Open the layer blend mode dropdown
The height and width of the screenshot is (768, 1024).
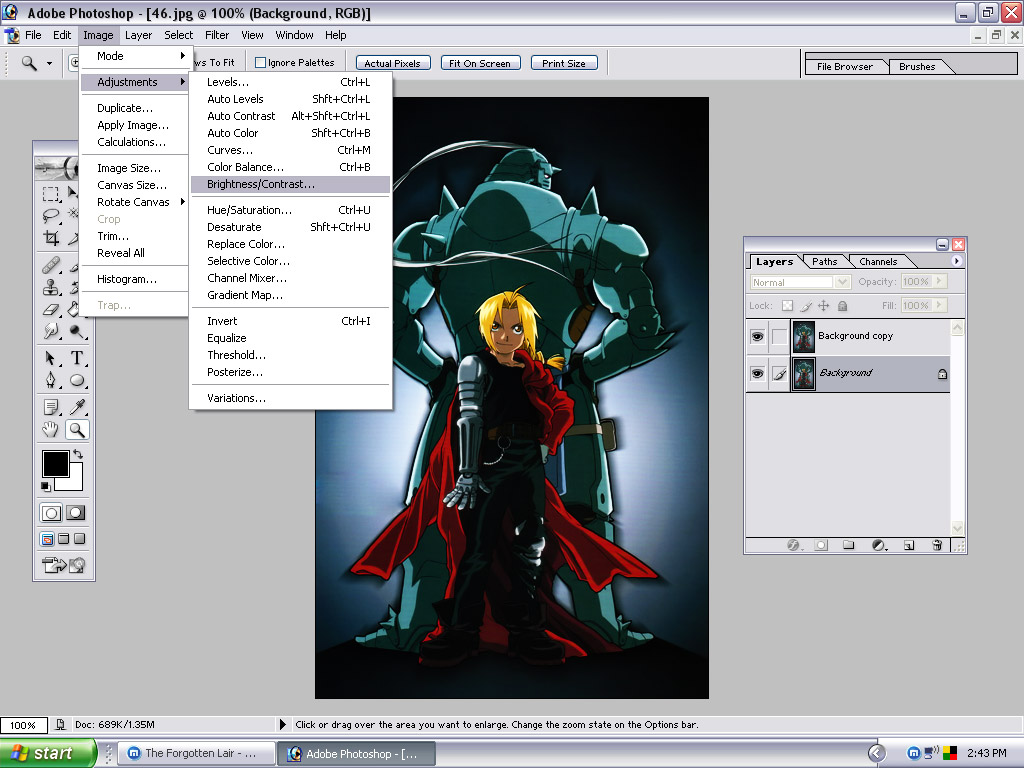coord(842,282)
